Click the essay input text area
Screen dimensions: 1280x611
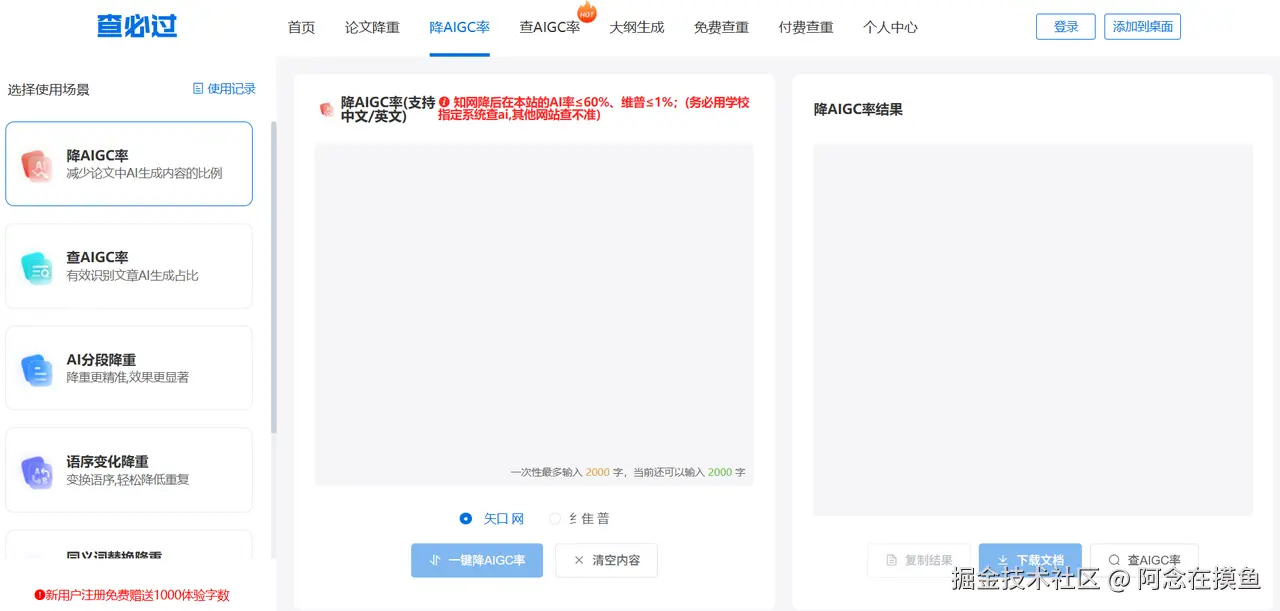pos(534,314)
